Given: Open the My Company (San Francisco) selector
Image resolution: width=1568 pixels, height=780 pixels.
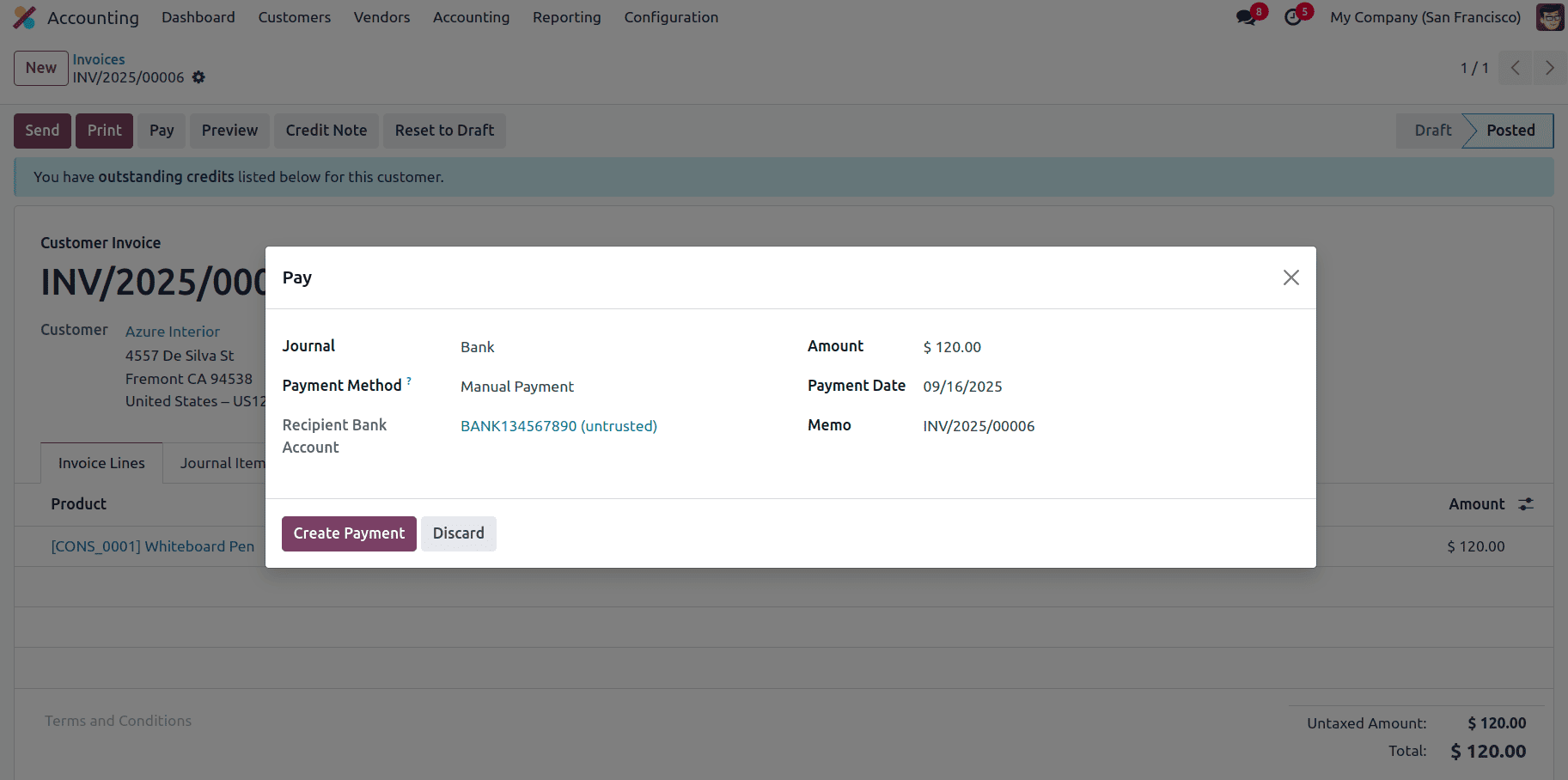Looking at the screenshot, I should (x=1425, y=16).
